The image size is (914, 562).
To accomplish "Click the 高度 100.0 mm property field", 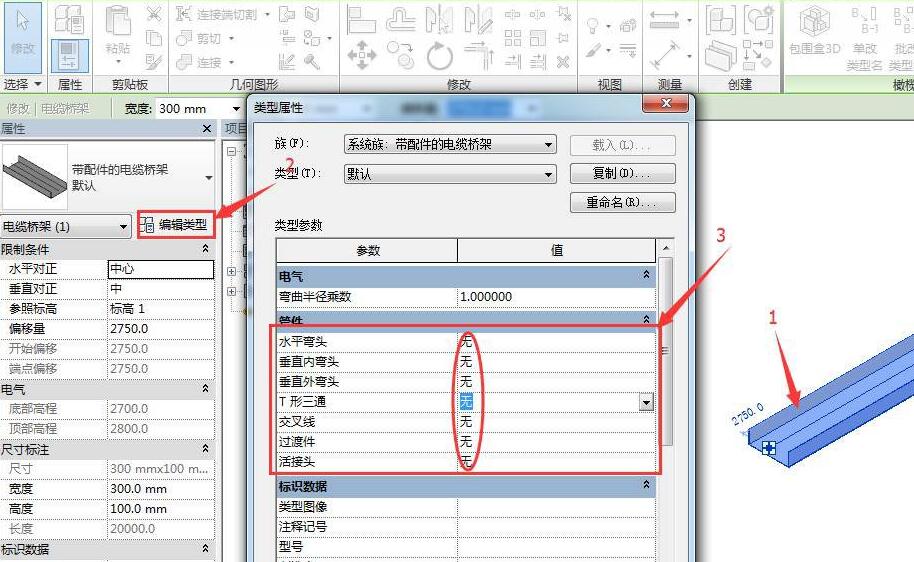I will click(161, 508).
